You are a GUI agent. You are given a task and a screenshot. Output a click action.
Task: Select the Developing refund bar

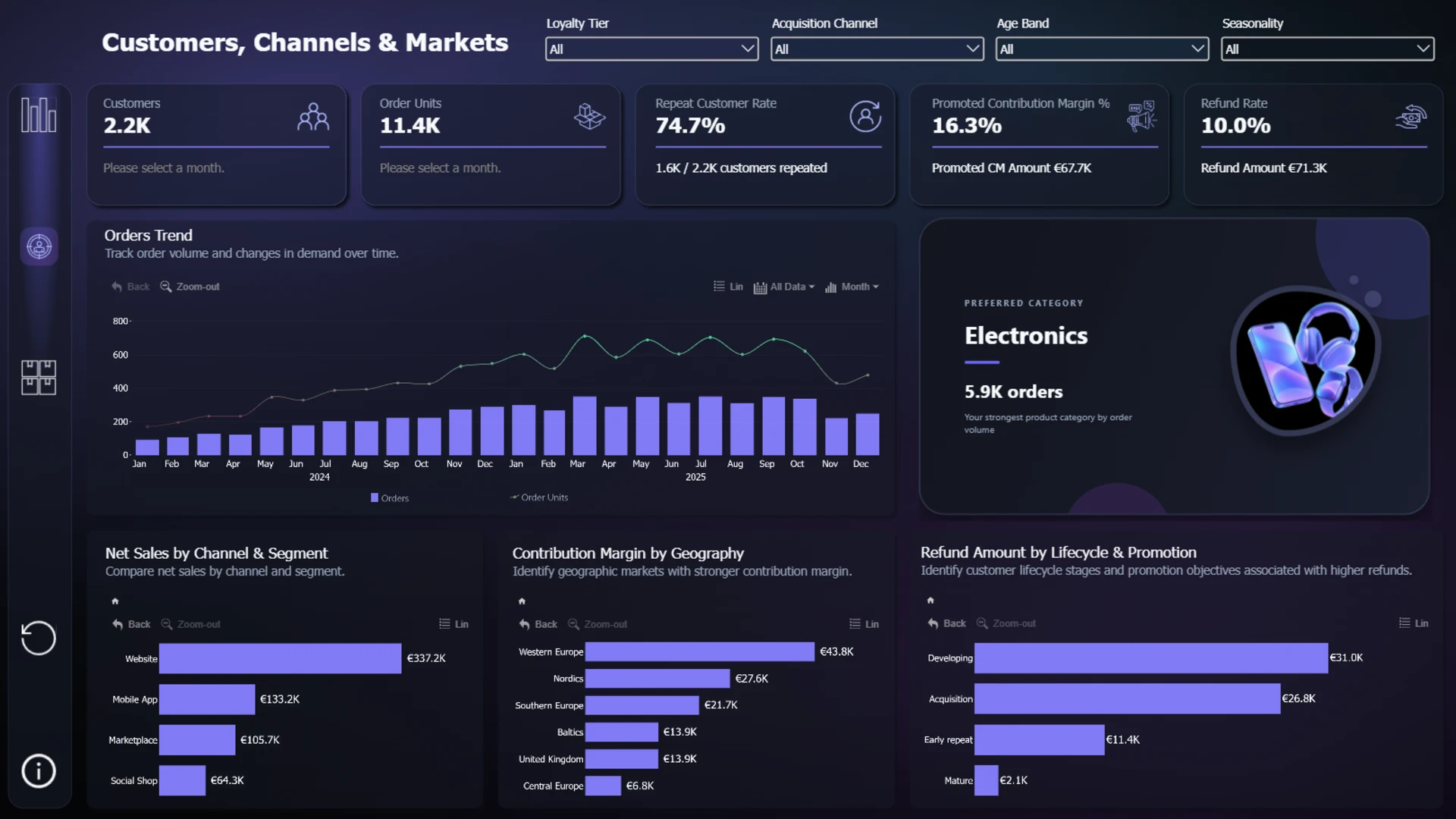1151,657
